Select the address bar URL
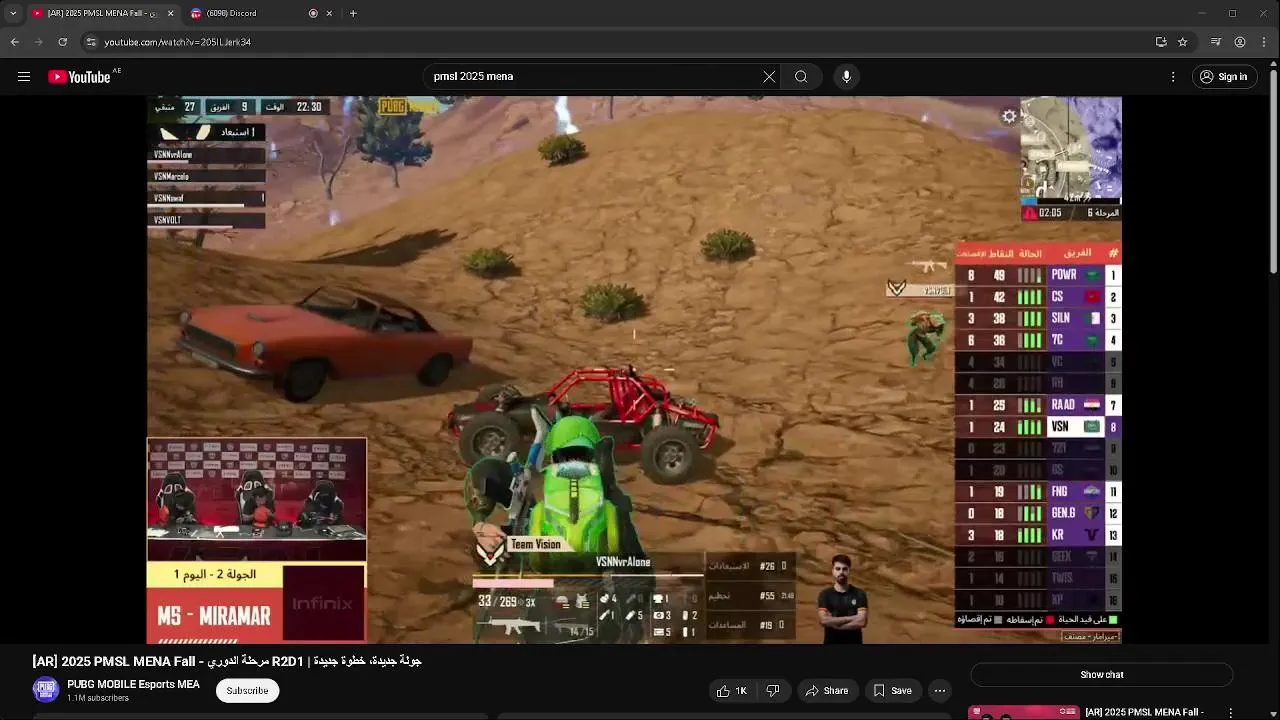1280x720 pixels. (x=178, y=42)
